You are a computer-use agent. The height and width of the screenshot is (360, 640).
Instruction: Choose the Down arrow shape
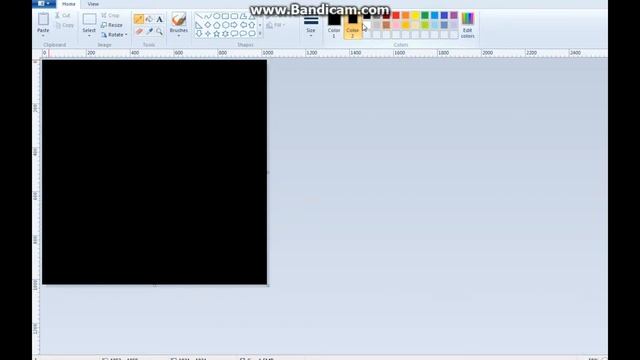[199, 34]
